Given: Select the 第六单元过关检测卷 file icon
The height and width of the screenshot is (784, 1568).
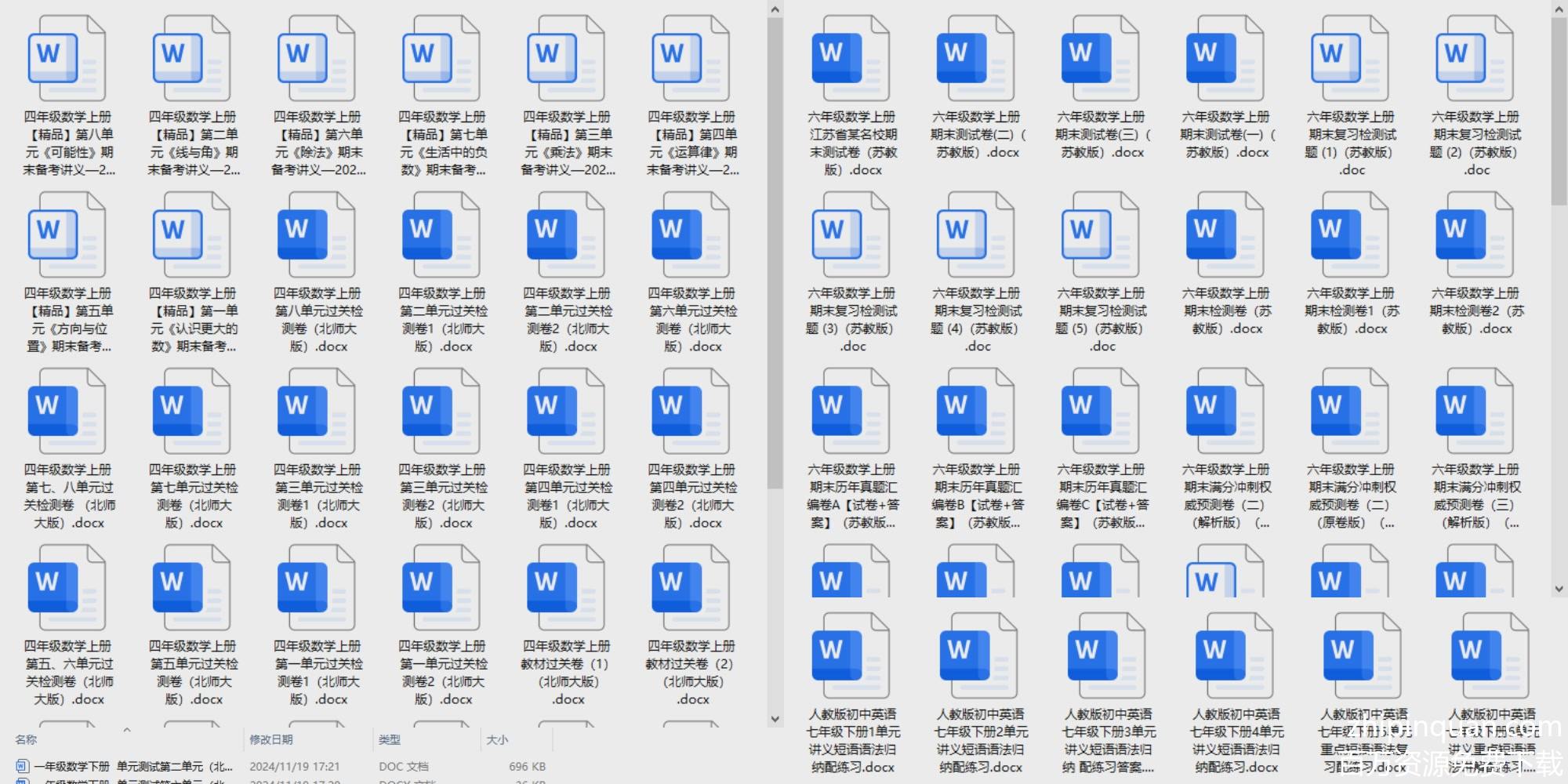Looking at the screenshot, I should coord(690,235).
